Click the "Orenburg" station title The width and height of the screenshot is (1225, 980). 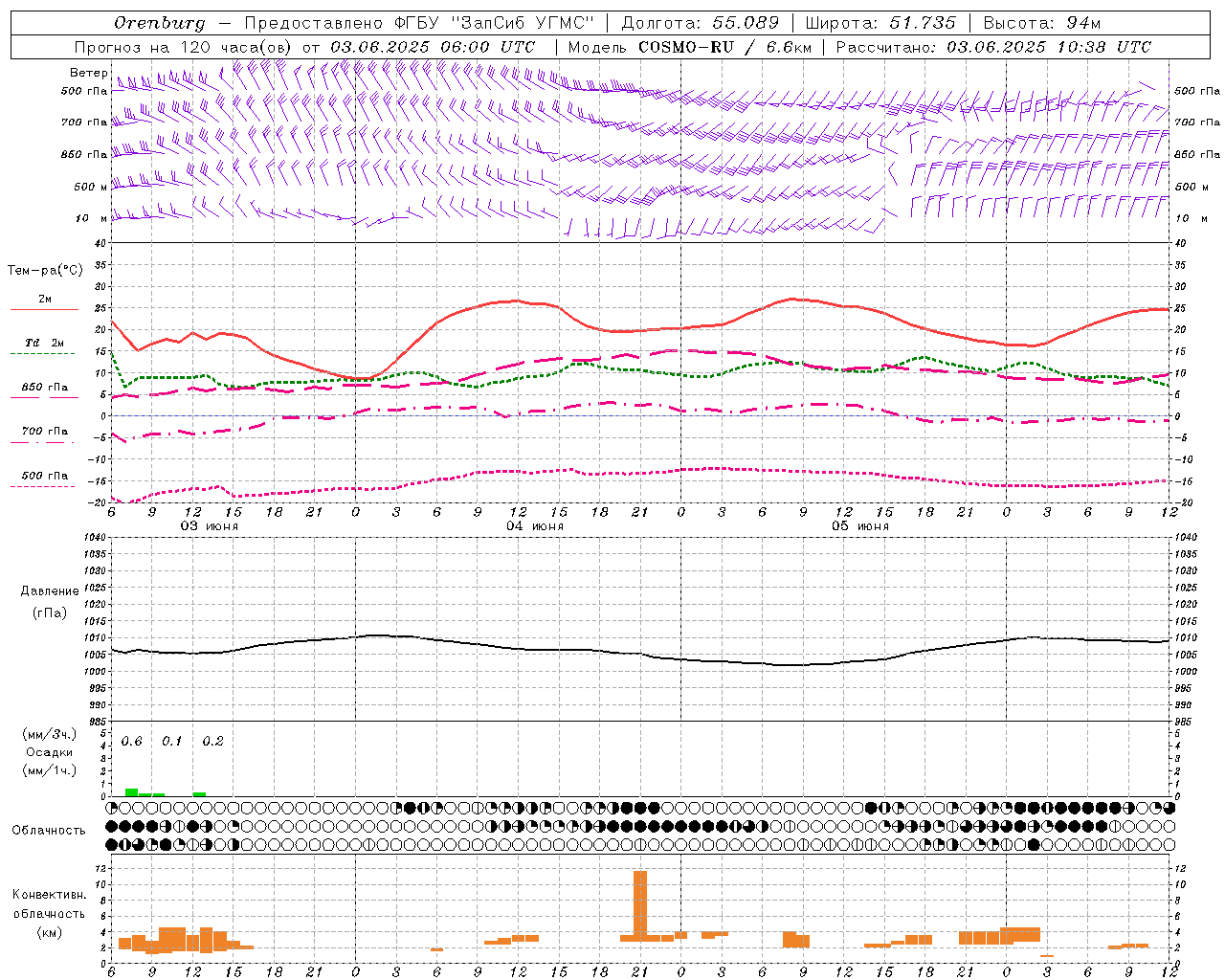pyautogui.click(x=160, y=23)
